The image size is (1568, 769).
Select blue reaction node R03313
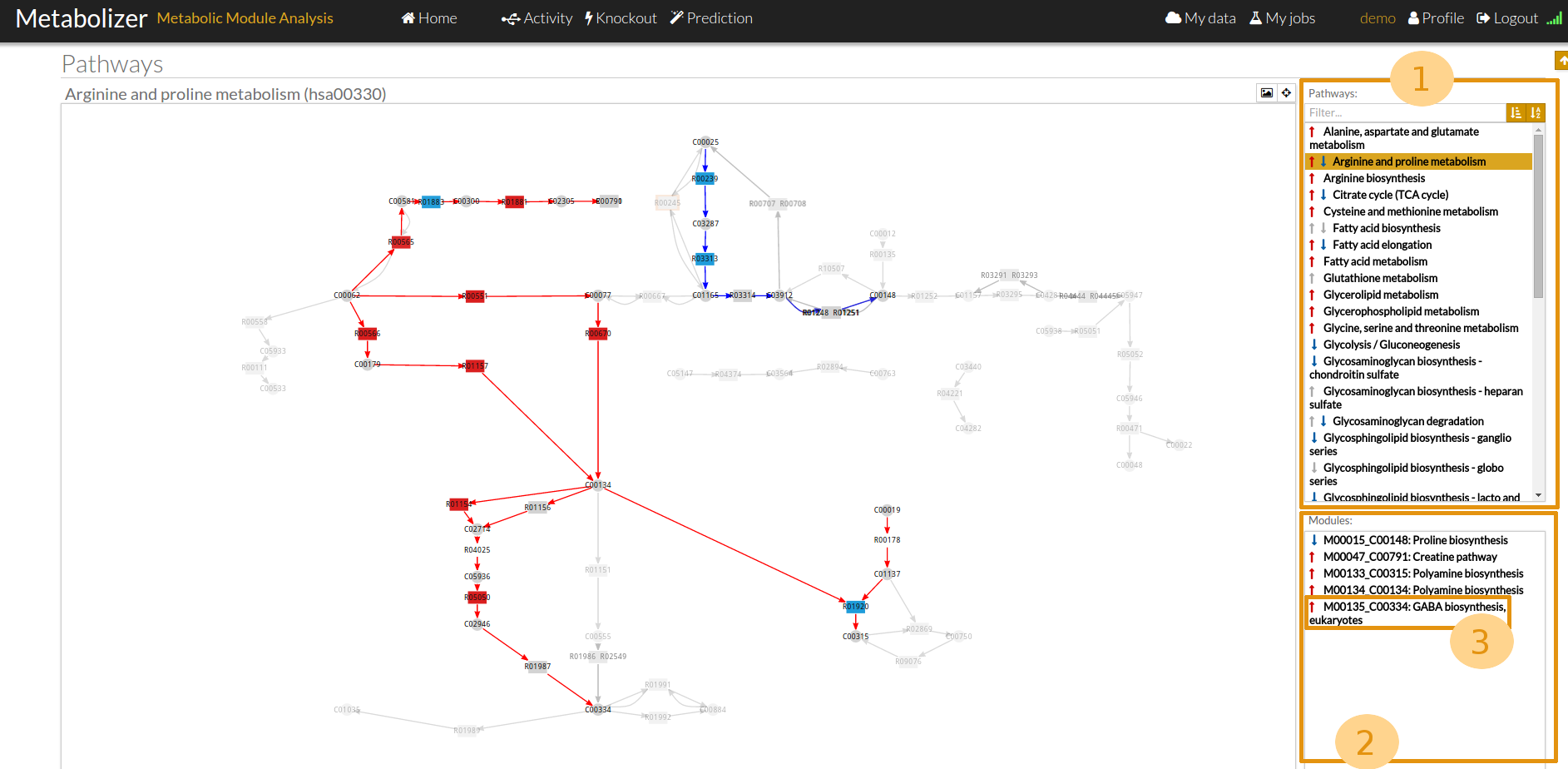point(705,259)
